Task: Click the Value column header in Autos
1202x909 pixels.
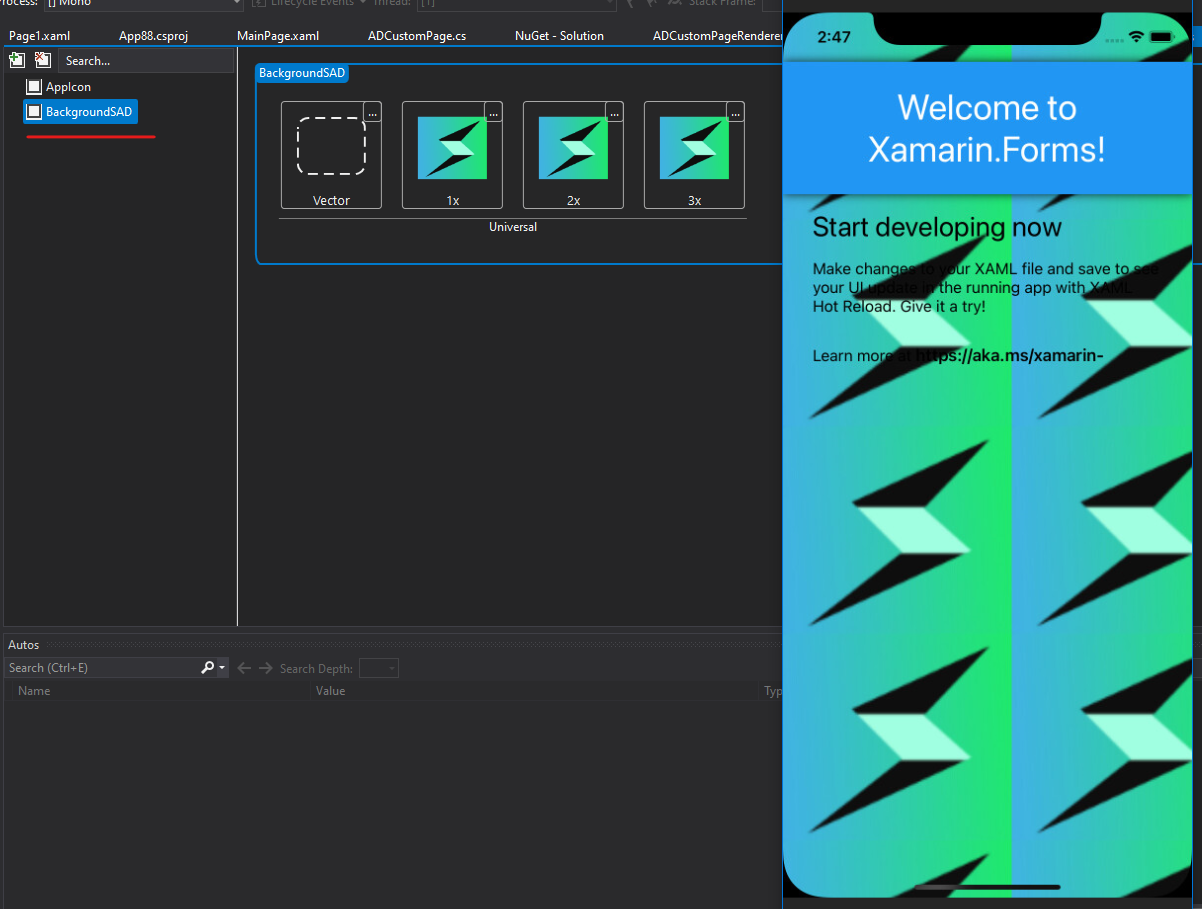Action: pyautogui.click(x=330, y=691)
